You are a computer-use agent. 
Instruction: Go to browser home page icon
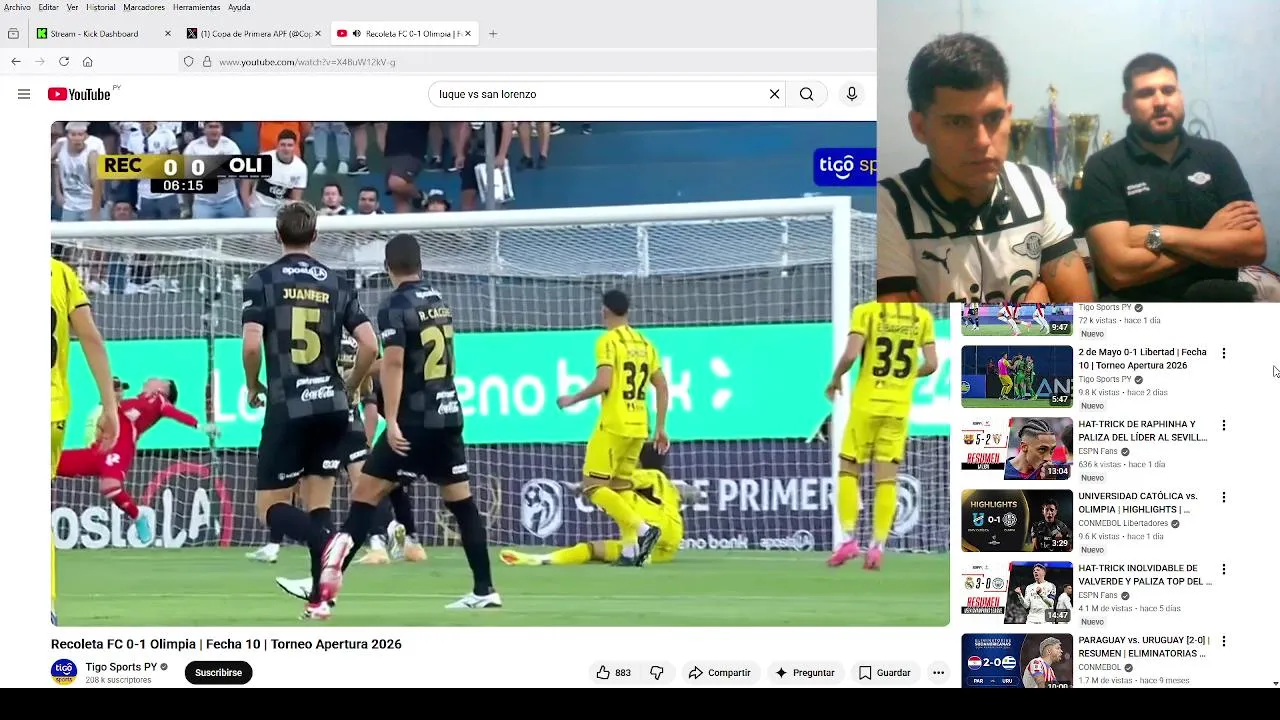pos(88,61)
